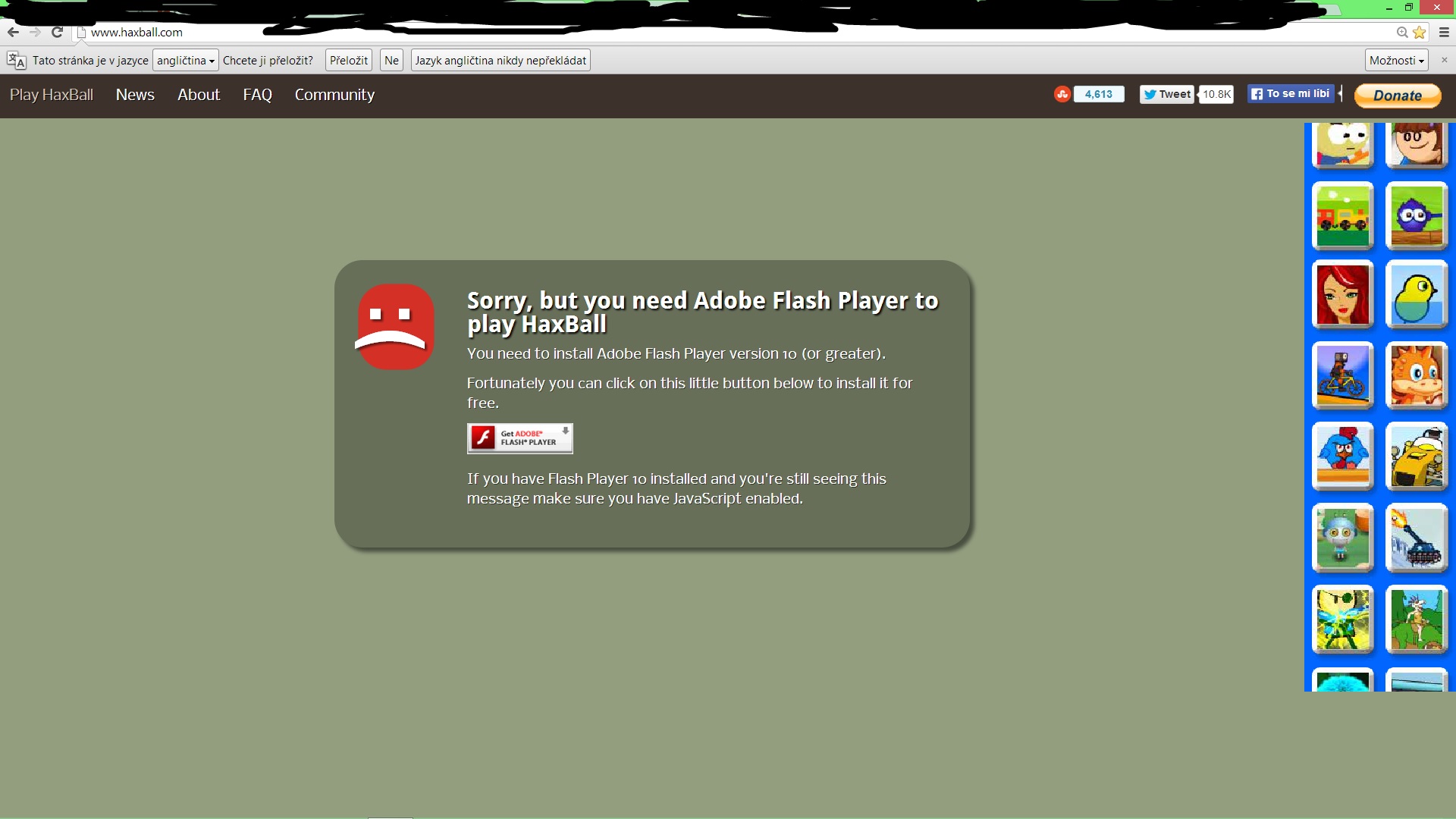This screenshot has height=819, width=1456.
Task: Click the Tweet button
Action: pos(1167,94)
